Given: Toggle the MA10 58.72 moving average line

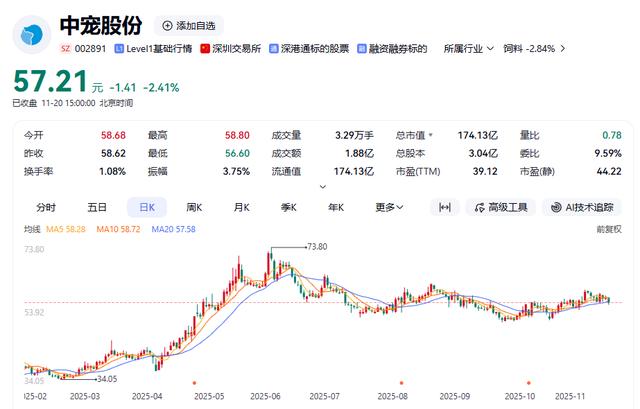Looking at the screenshot, I should click(x=118, y=229).
